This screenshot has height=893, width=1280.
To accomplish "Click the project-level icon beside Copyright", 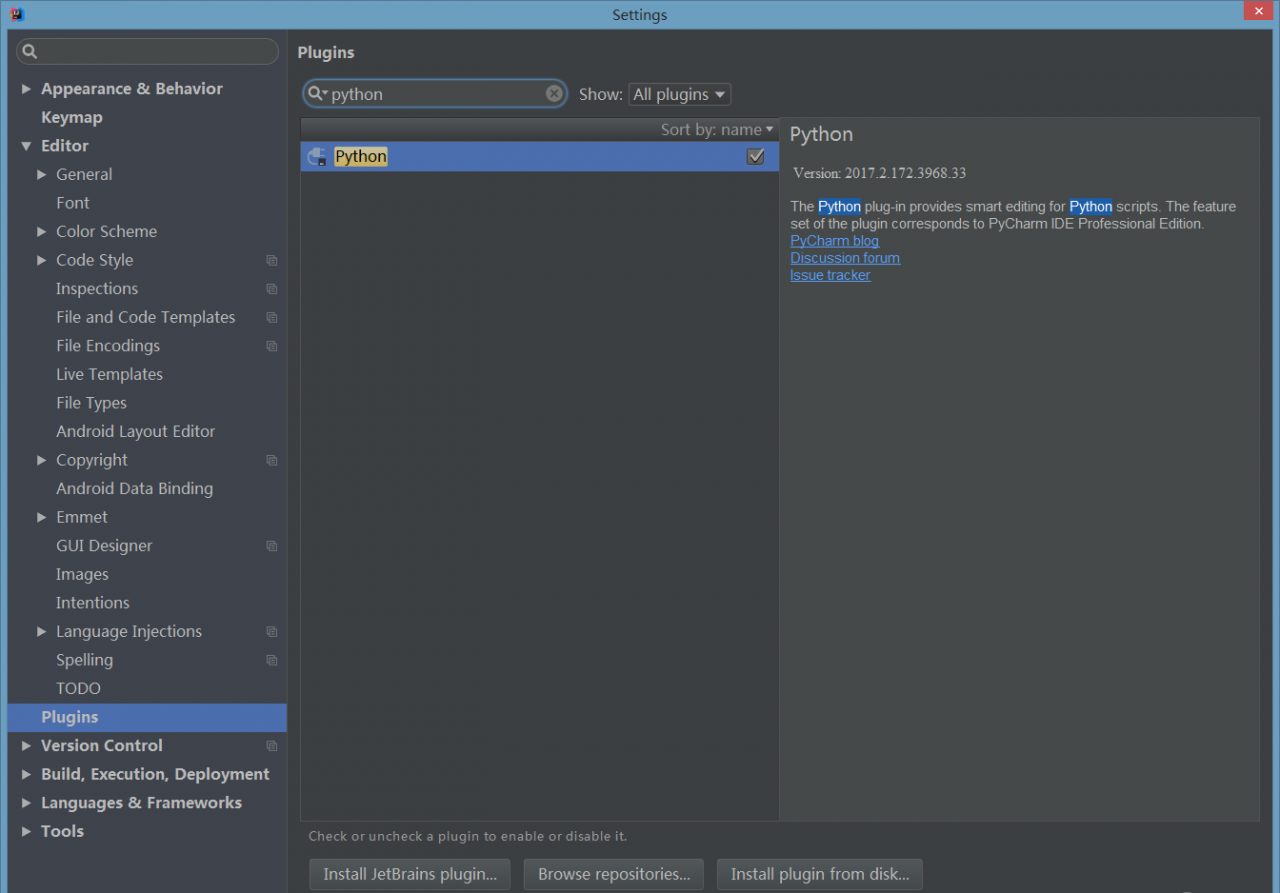I will (x=271, y=461).
